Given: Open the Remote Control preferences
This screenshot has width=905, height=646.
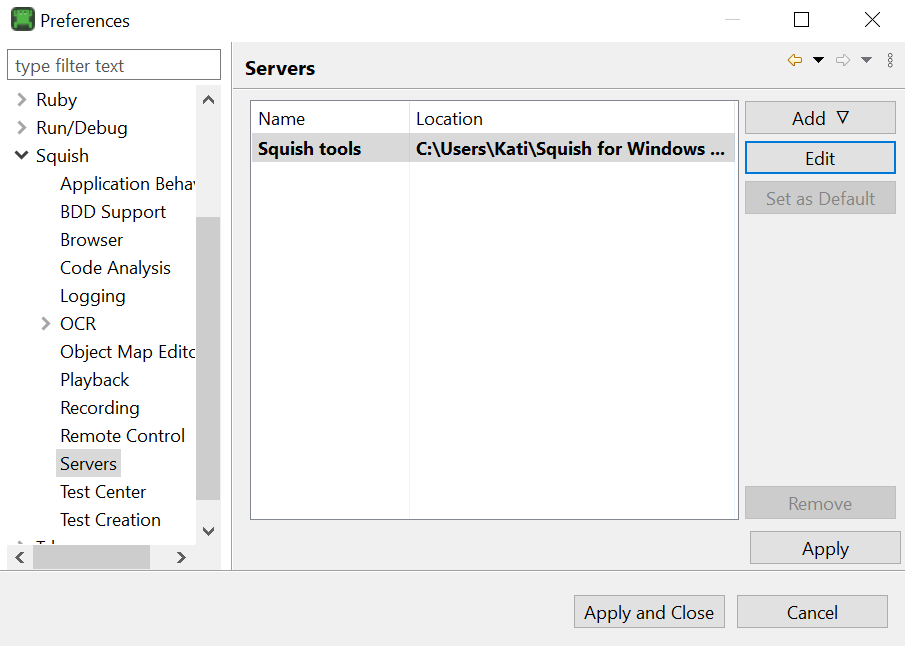Looking at the screenshot, I should coord(122,435).
